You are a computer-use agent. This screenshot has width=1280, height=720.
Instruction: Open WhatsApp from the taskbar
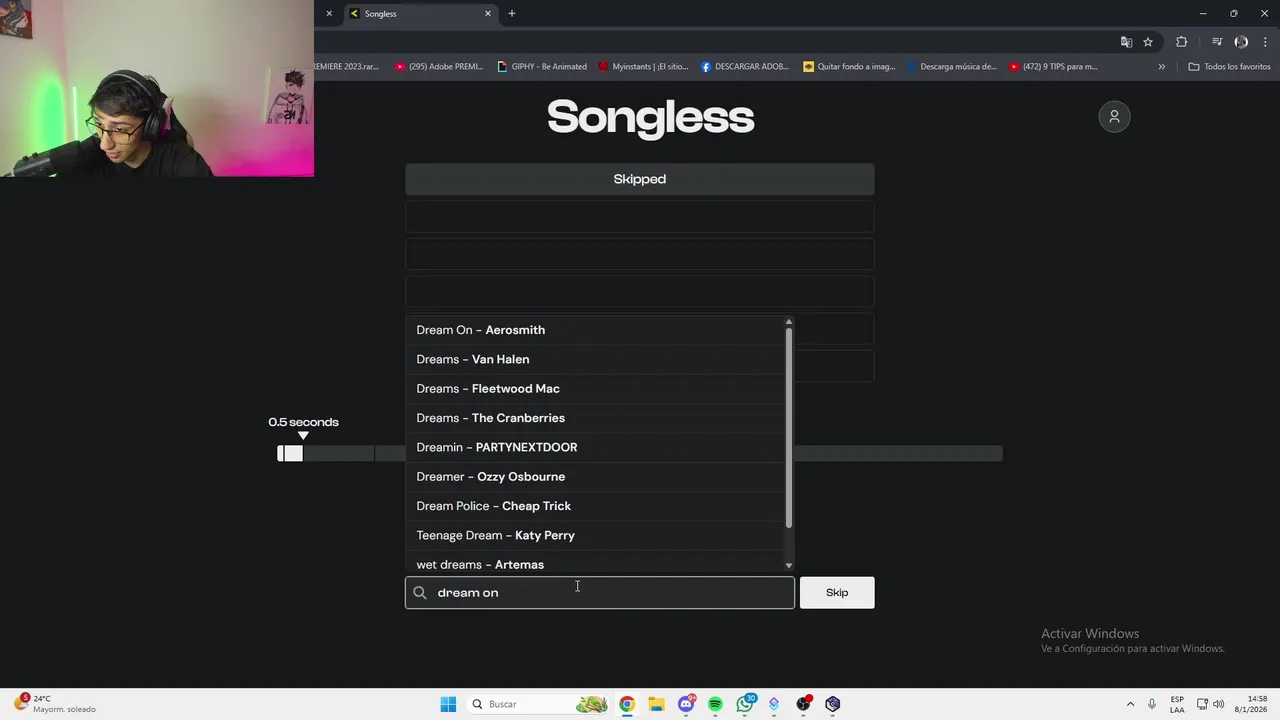745,704
